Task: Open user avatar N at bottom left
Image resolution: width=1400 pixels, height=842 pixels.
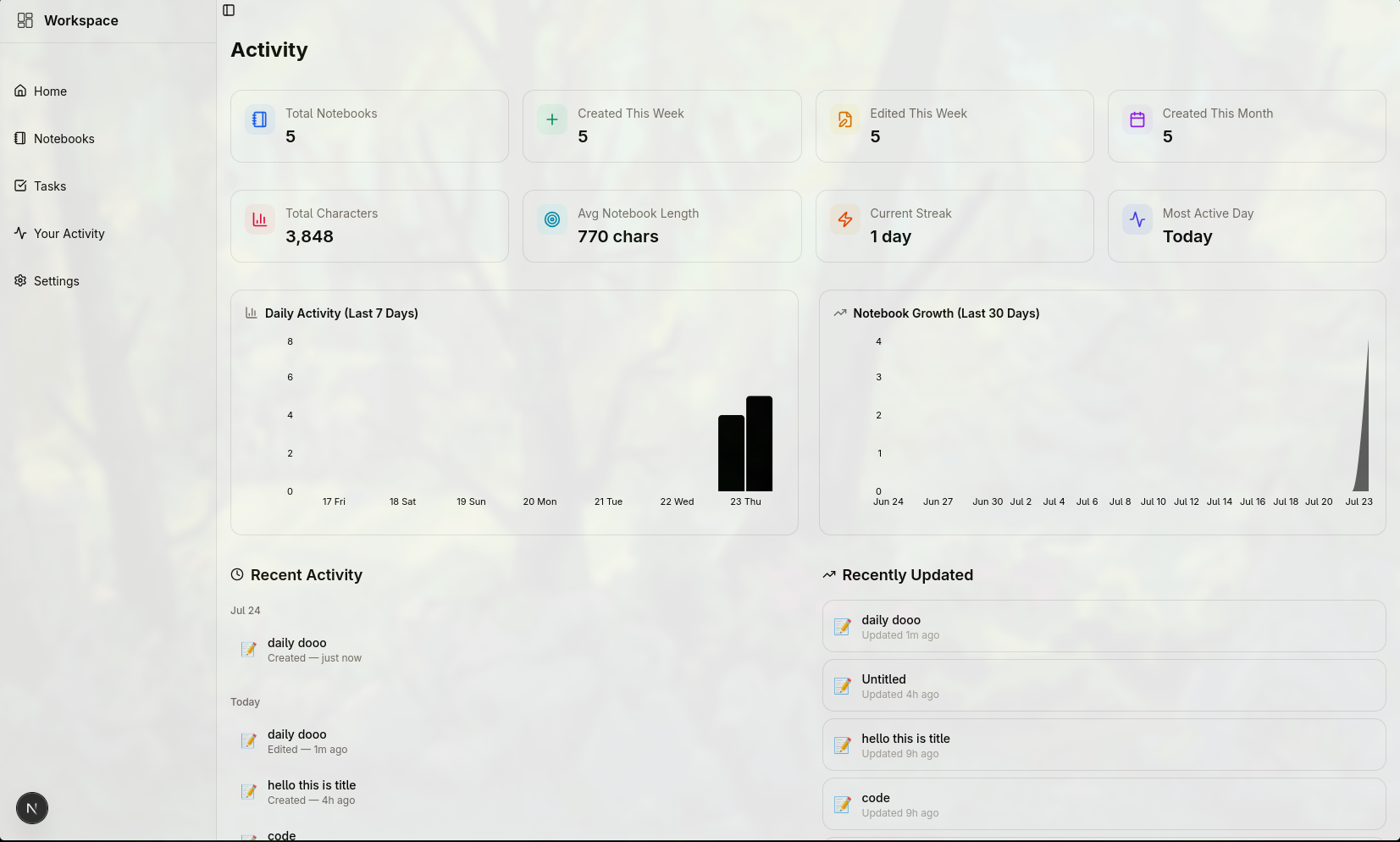Action: point(32,808)
